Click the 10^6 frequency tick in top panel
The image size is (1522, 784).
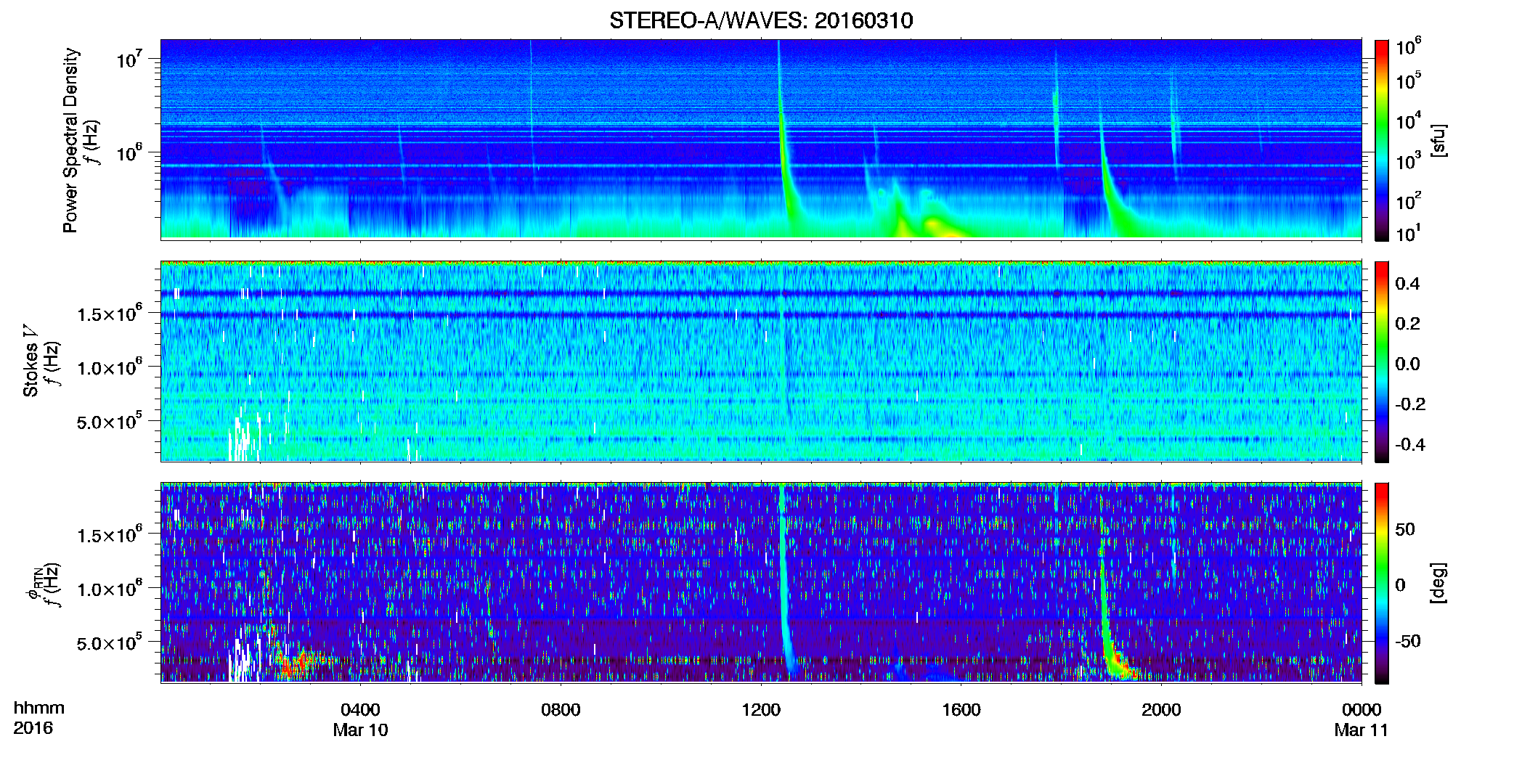click(129, 152)
